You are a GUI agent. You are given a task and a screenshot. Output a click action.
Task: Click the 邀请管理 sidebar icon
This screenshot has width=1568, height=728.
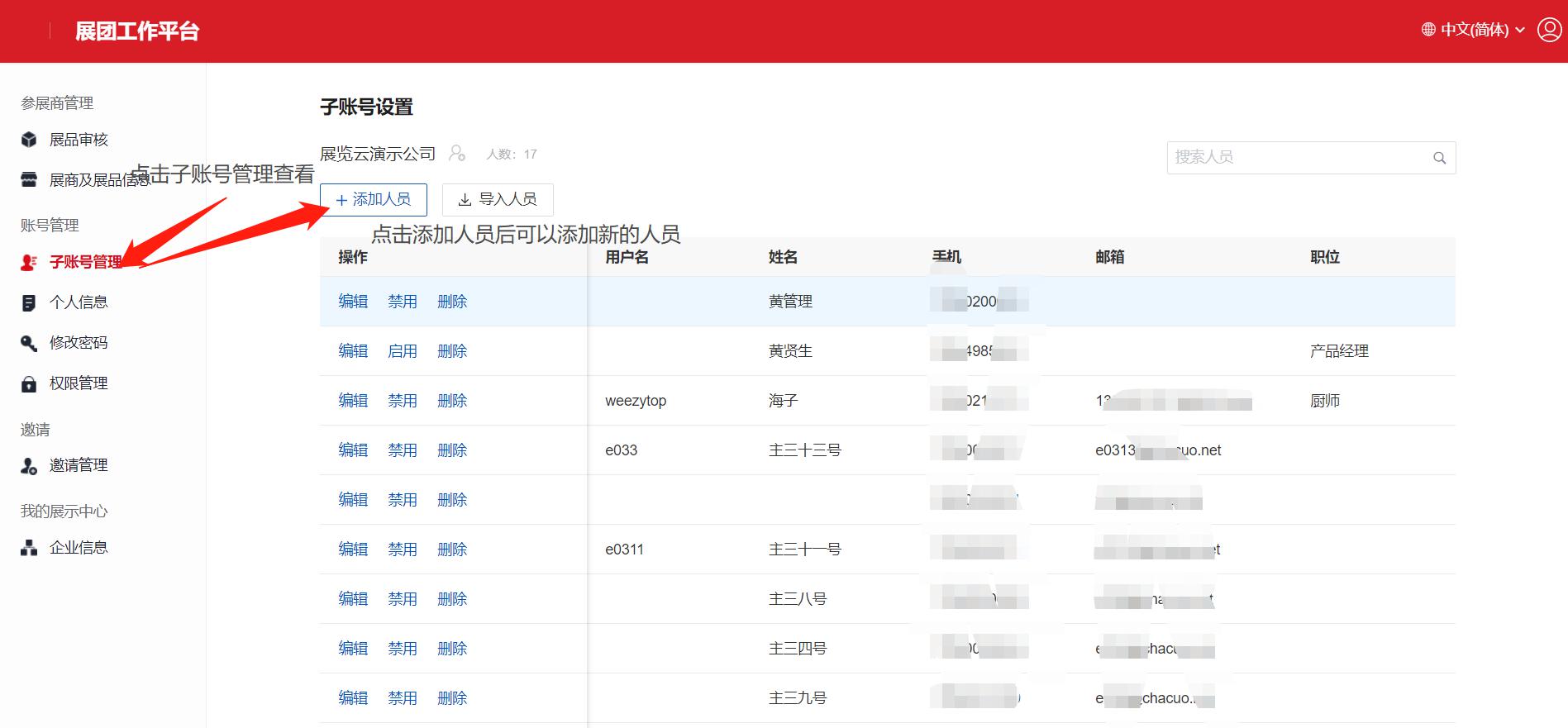coord(29,466)
